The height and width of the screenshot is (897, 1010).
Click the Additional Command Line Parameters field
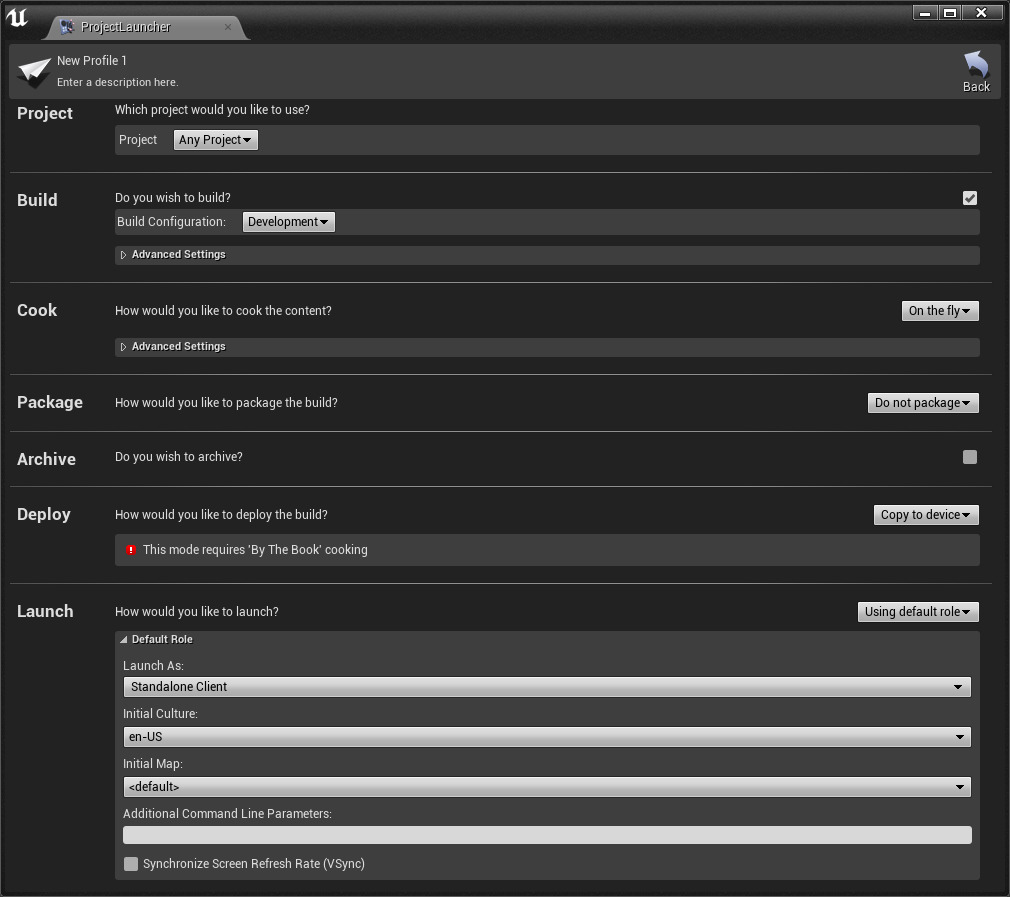(x=546, y=834)
